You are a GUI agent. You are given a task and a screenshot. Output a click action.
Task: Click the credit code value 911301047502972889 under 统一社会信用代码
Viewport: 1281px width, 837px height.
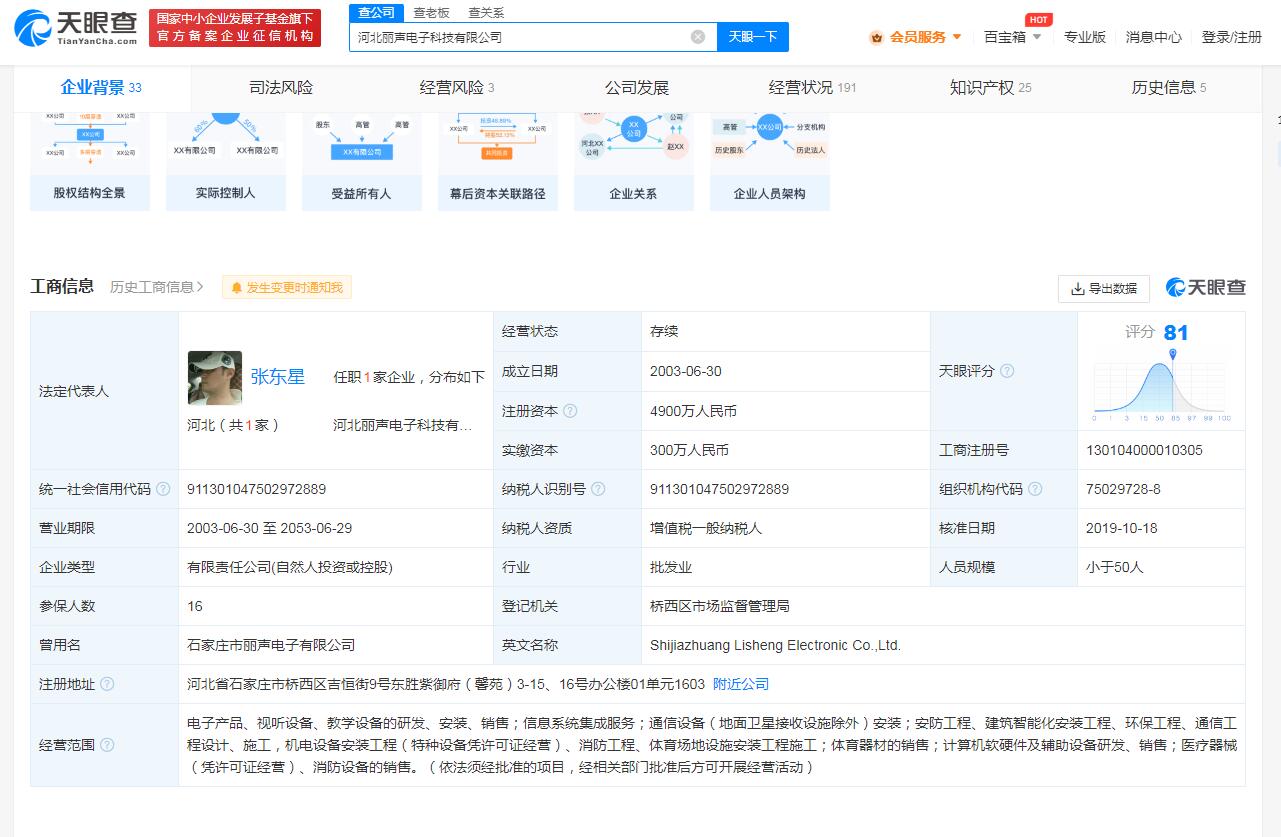click(256, 489)
